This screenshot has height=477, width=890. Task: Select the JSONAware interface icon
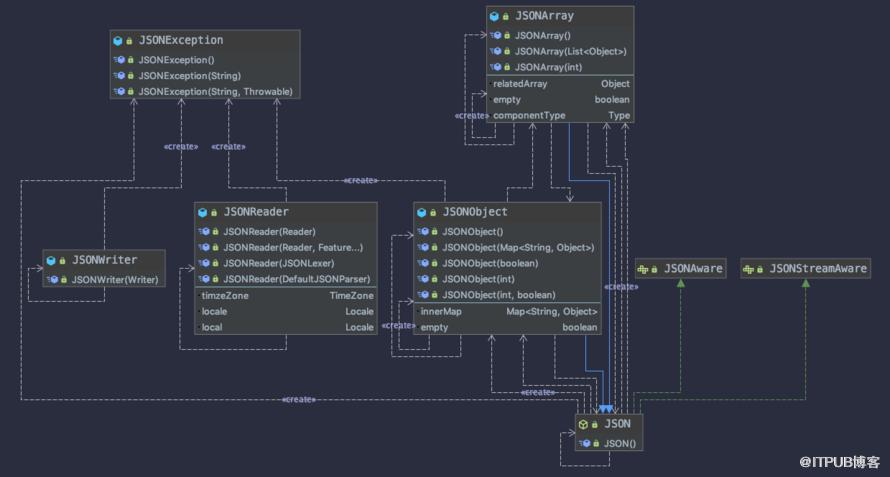click(x=643, y=269)
